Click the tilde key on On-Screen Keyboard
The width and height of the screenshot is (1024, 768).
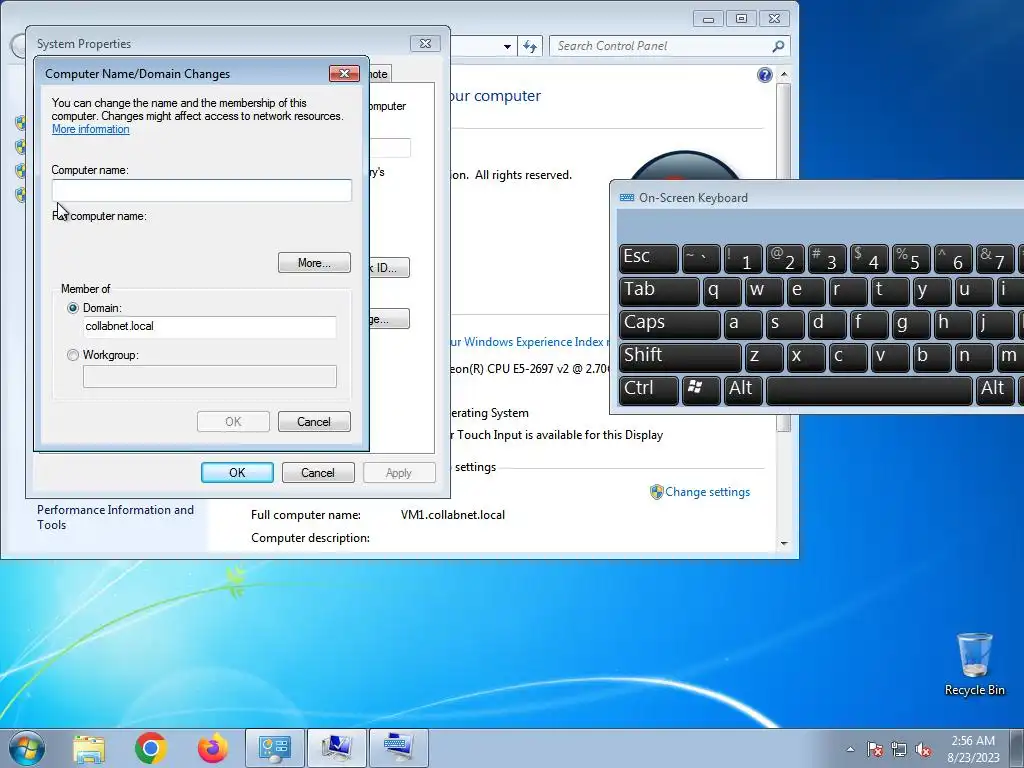pyautogui.click(x=701, y=258)
